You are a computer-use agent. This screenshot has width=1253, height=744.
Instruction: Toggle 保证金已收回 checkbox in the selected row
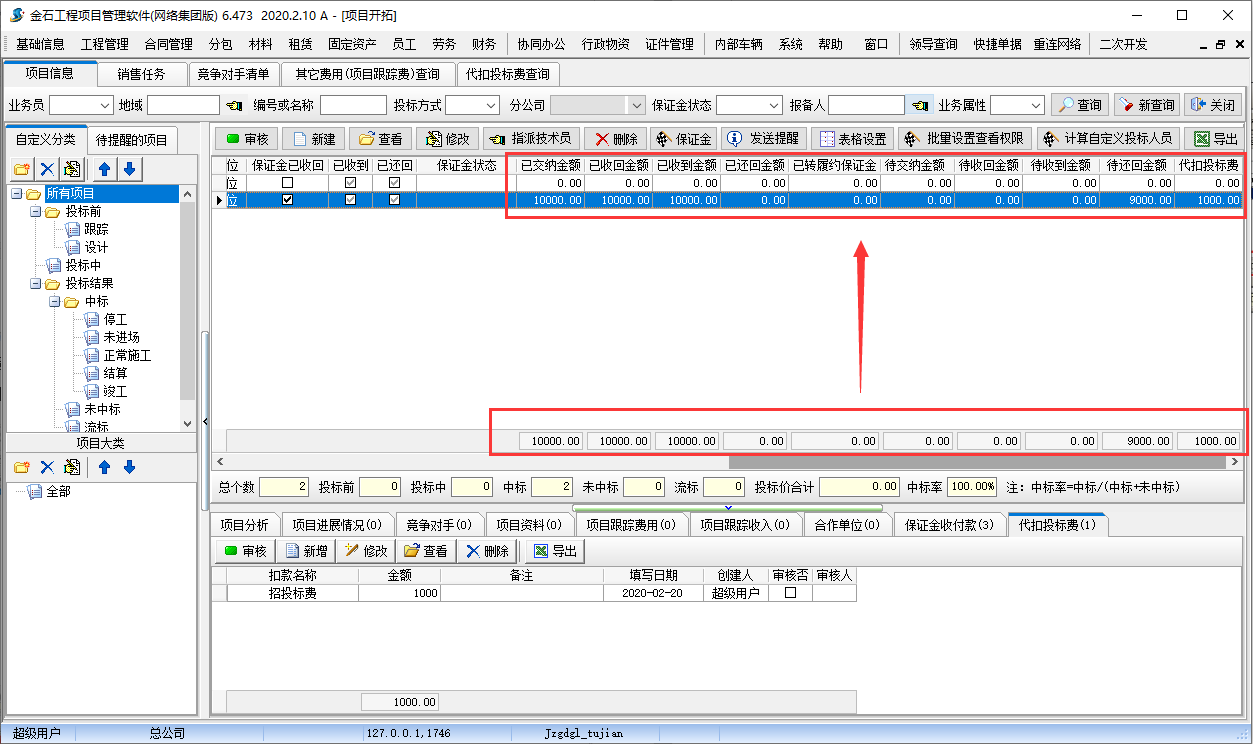[x=288, y=200]
